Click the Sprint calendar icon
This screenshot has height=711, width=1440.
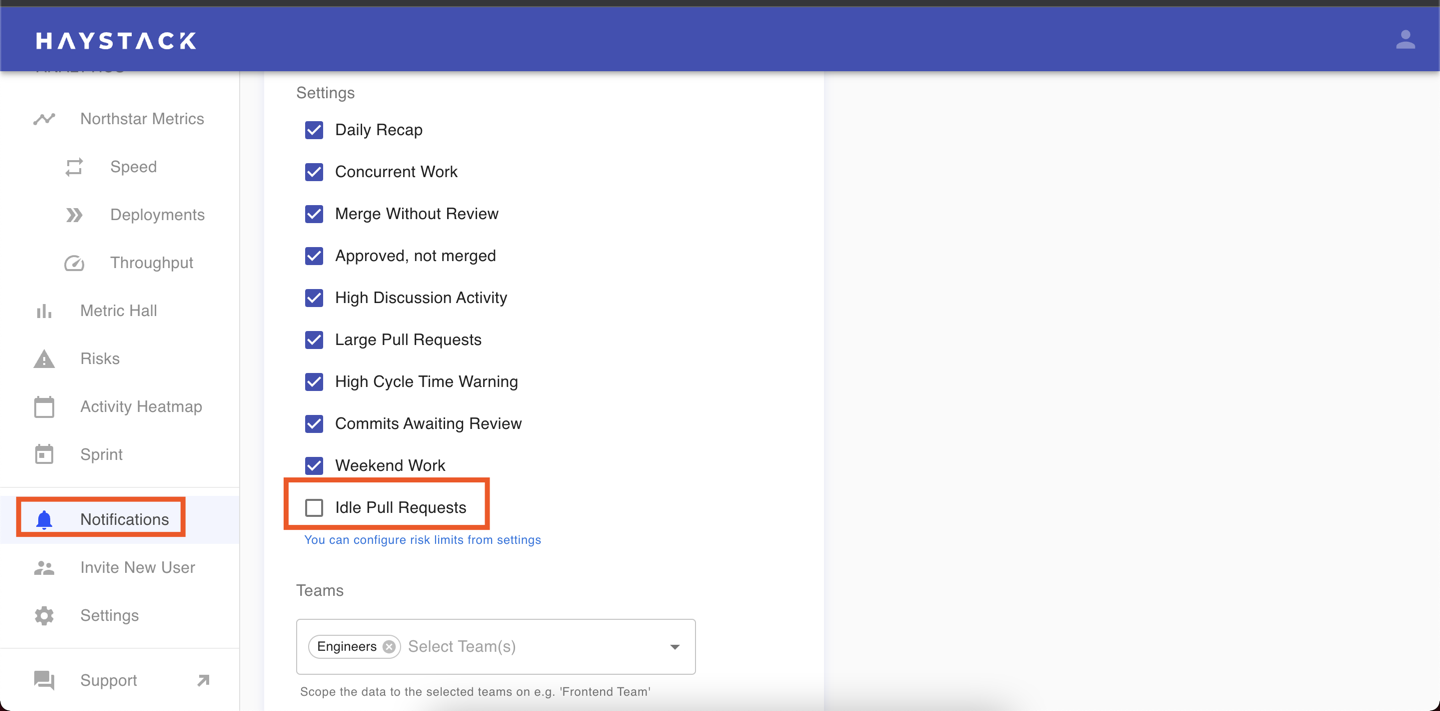coord(44,455)
